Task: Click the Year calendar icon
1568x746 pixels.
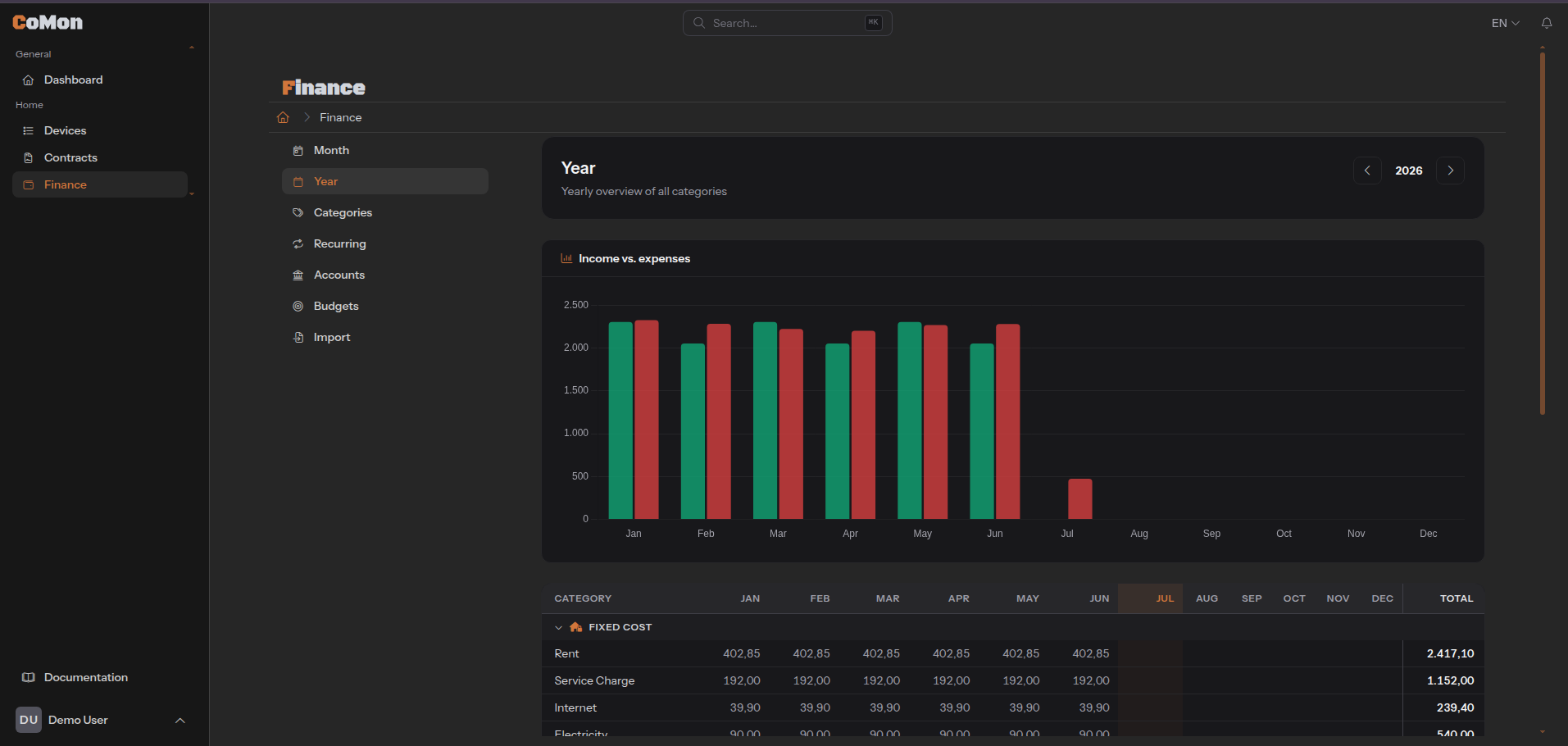Action: point(298,182)
